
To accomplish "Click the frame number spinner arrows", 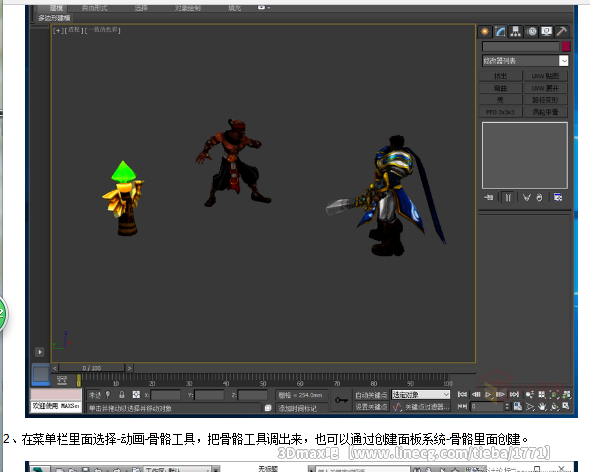I will coord(507,407).
